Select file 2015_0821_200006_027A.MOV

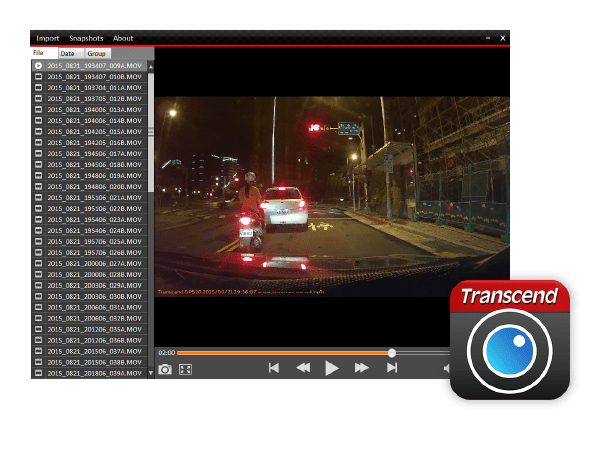90,263
